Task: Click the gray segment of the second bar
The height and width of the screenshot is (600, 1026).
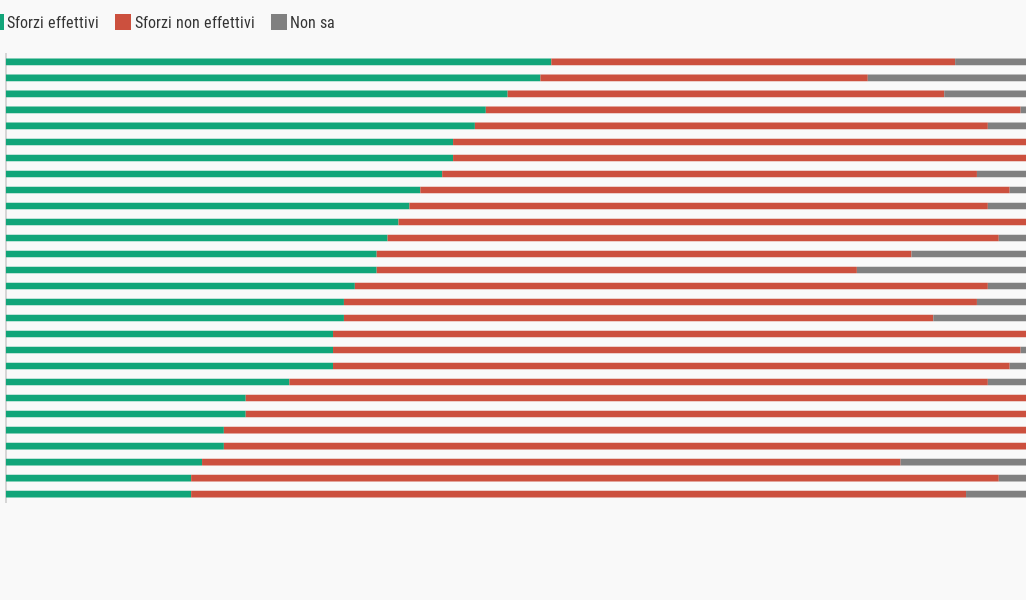Action: 946,78
